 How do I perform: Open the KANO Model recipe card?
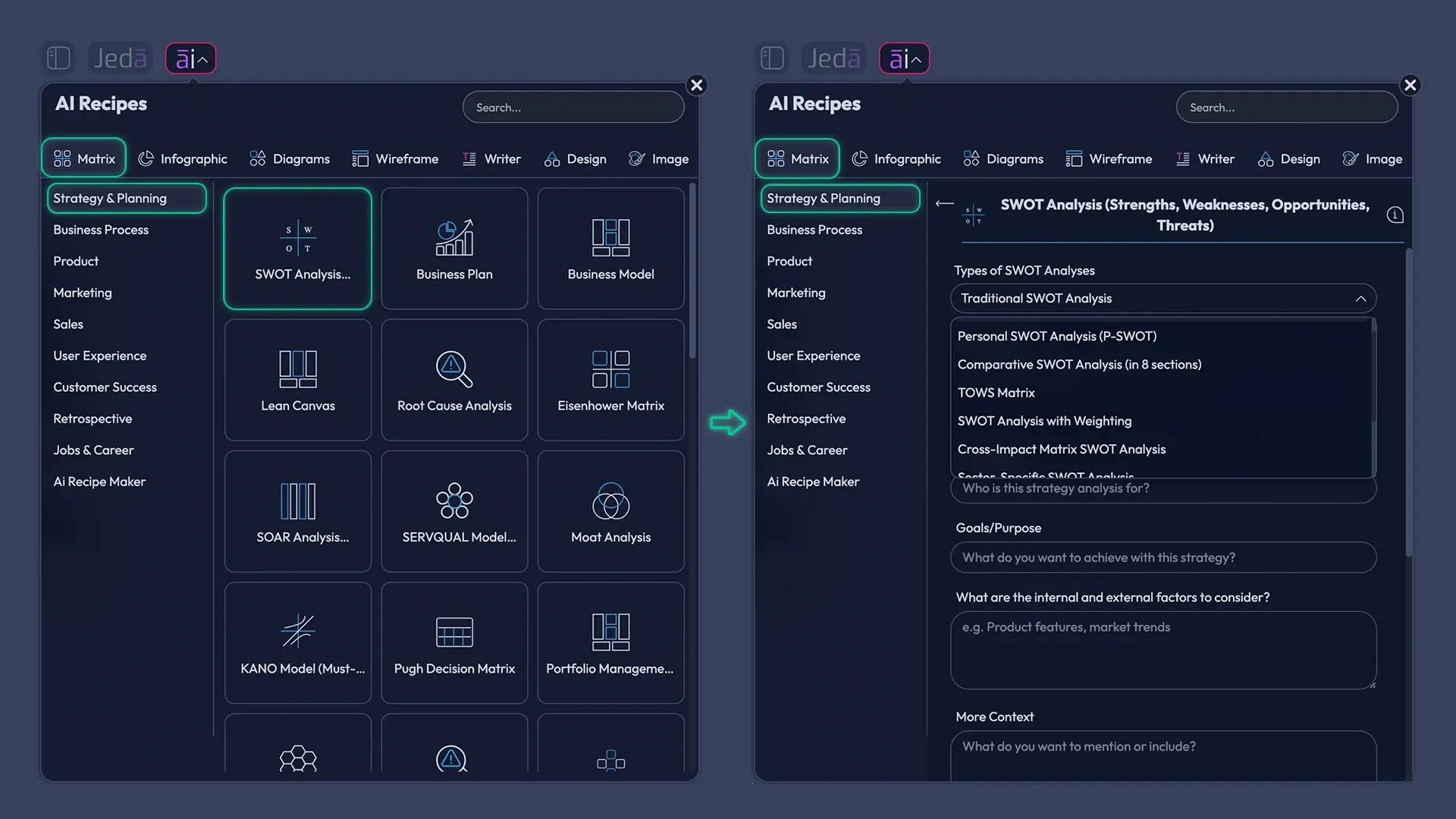(x=298, y=643)
